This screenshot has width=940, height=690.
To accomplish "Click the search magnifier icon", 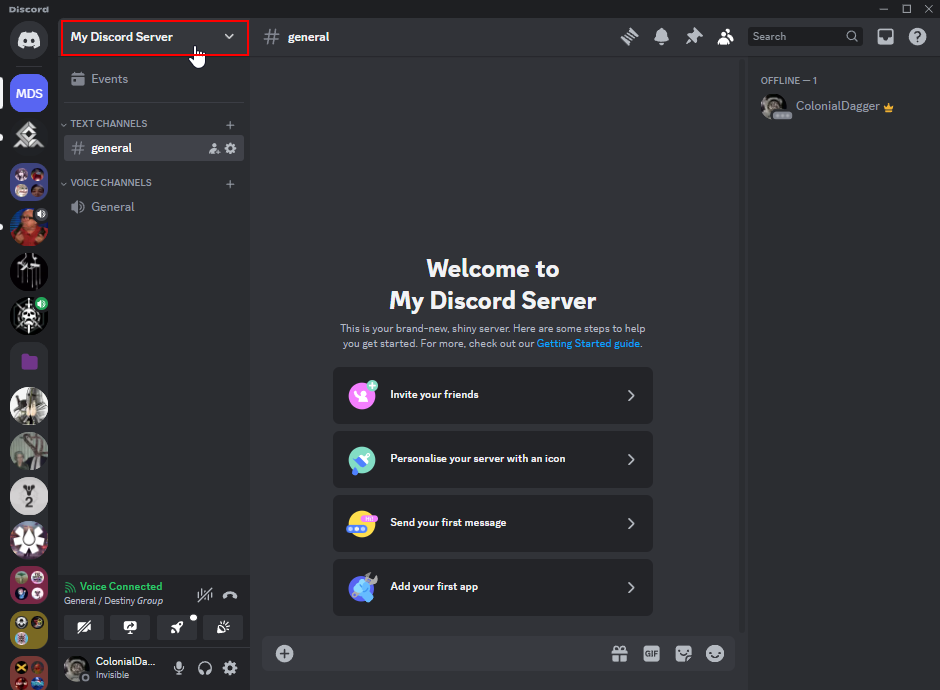I will [851, 37].
